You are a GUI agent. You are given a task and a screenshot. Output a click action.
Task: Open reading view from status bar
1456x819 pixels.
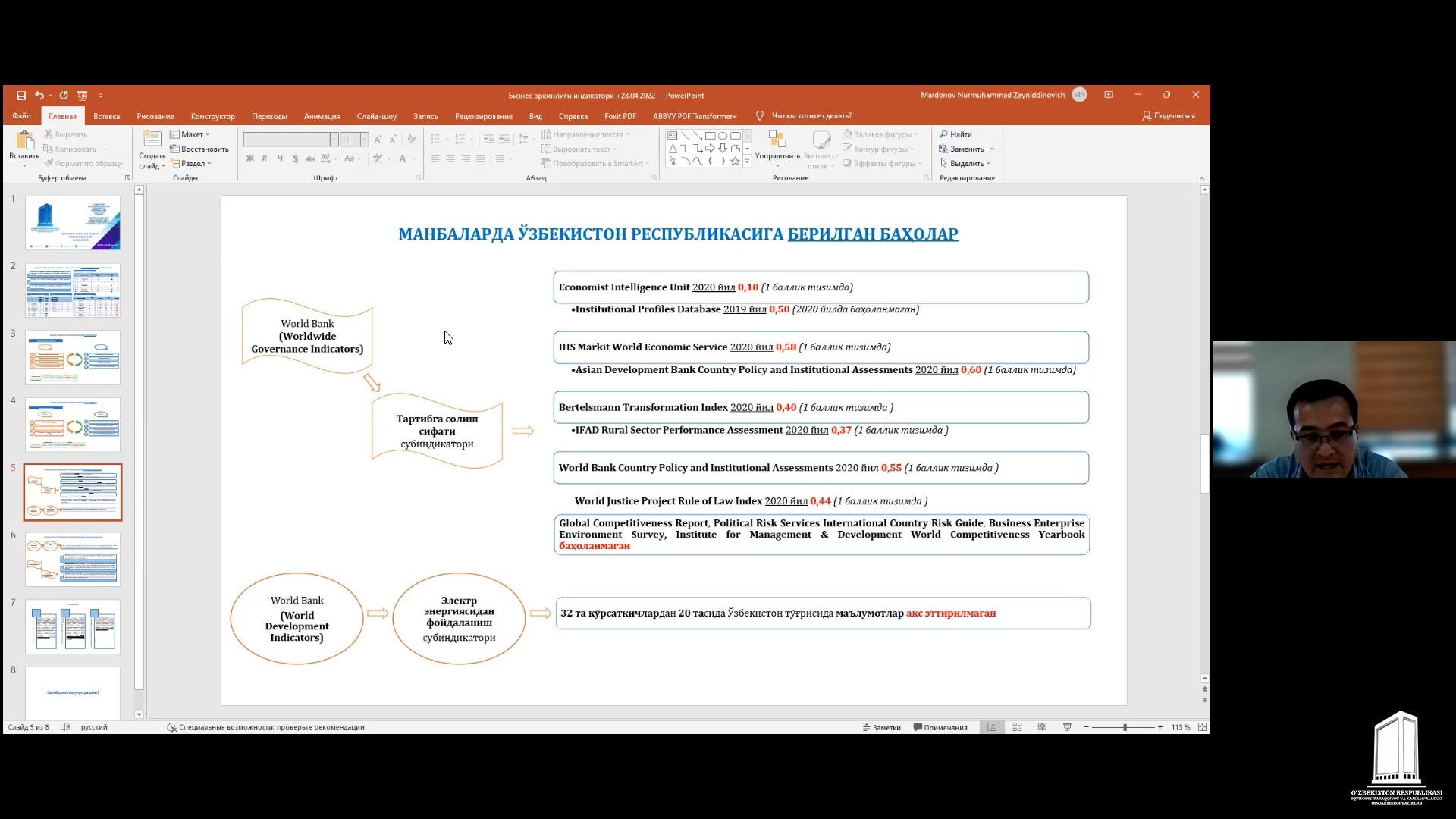click(1042, 727)
